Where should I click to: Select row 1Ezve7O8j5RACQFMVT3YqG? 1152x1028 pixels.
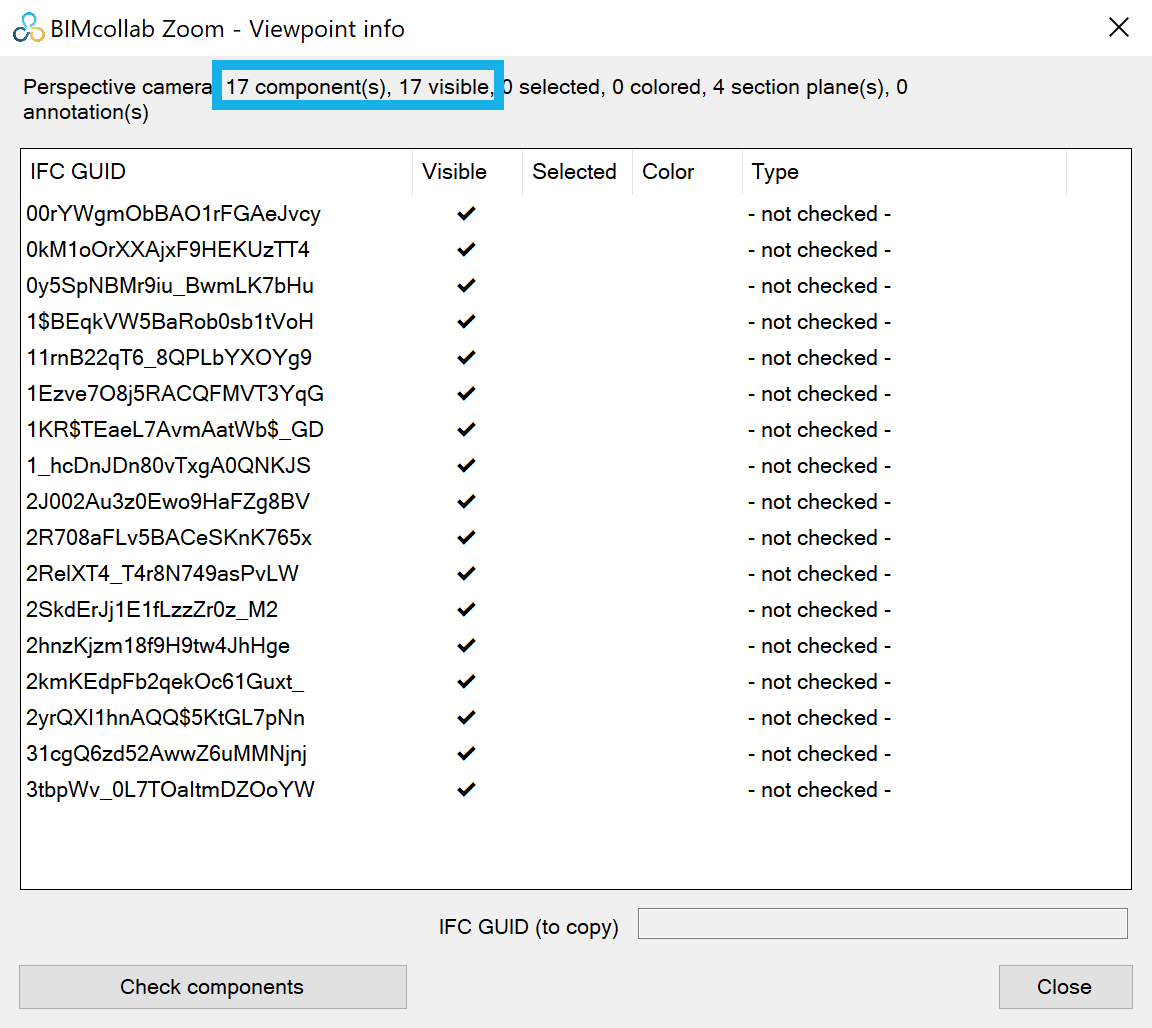pyautogui.click(x=576, y=394)
